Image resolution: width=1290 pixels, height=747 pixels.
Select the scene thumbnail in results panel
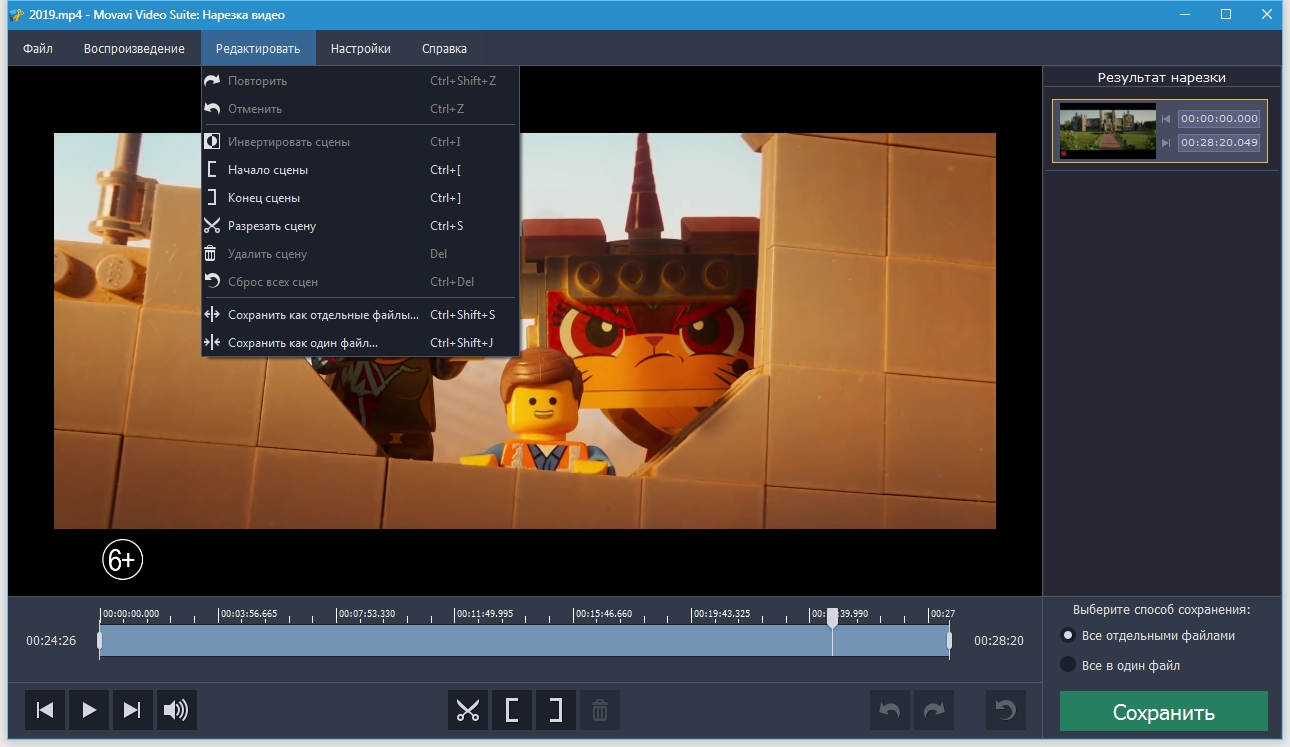1106,130
